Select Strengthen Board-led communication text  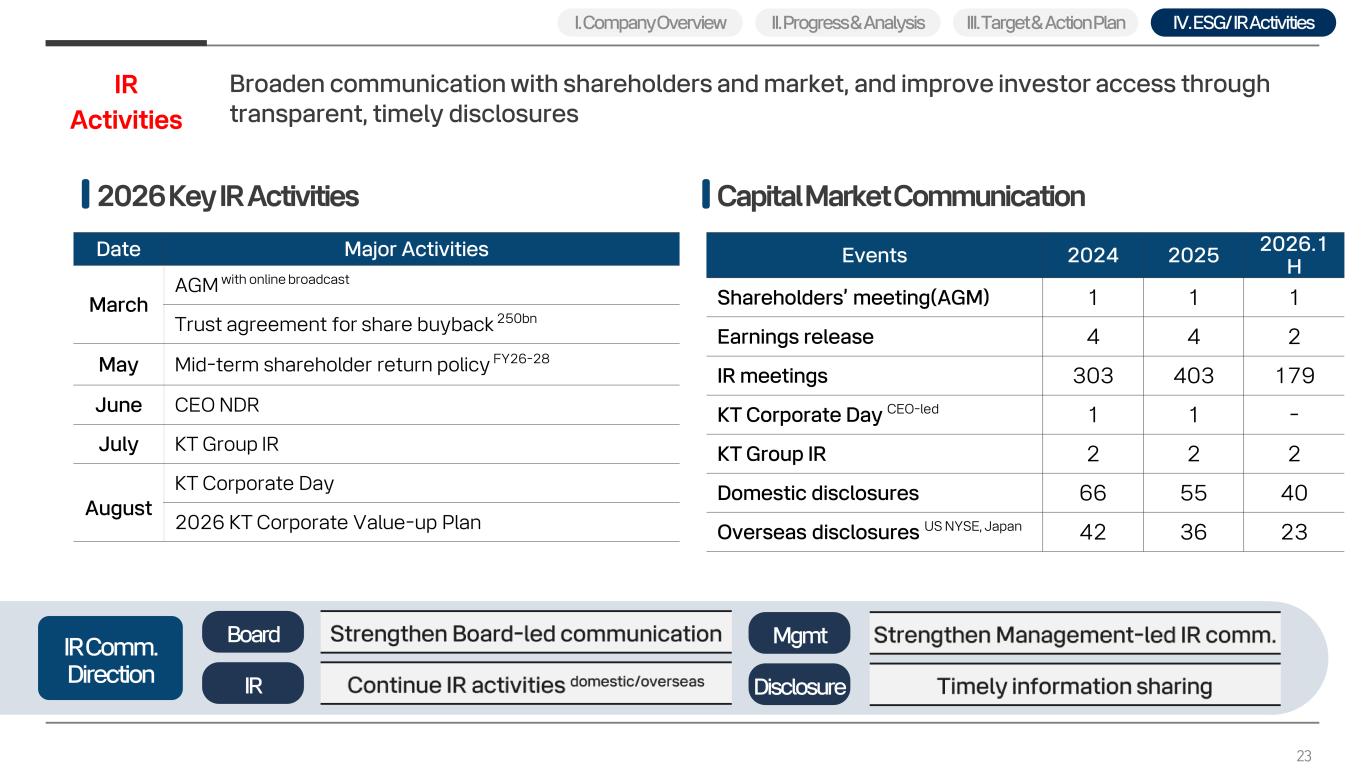click(x=526, y=633)
